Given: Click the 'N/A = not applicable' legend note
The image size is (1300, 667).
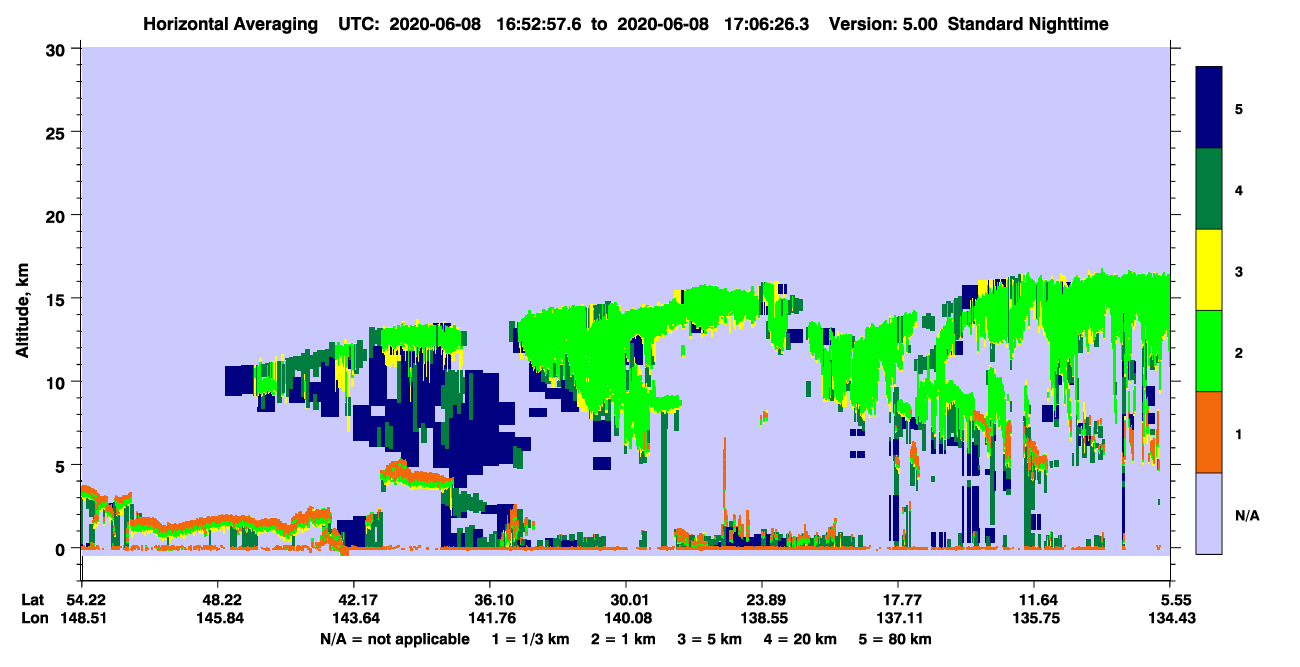Looking at the screenshot, I should [x=394, y=639].
